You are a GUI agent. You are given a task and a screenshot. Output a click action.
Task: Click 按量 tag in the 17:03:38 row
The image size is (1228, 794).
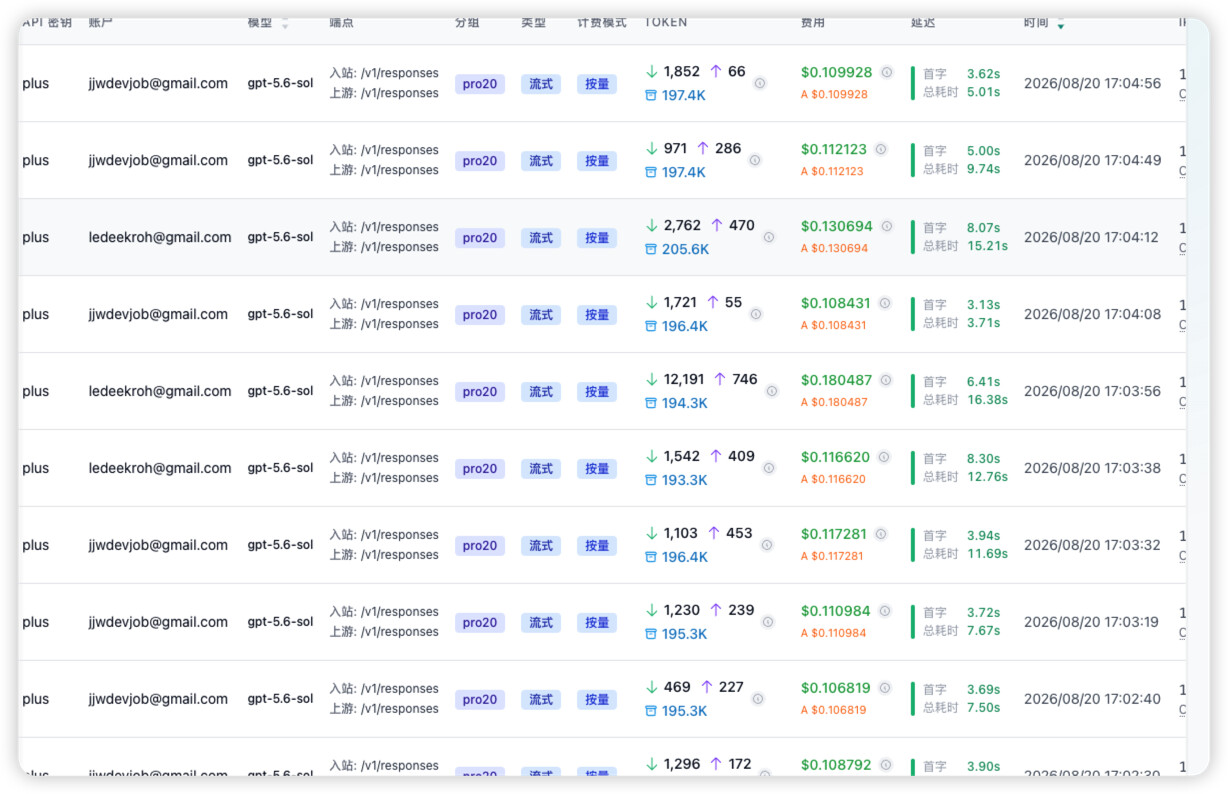(x=597, y=469)
